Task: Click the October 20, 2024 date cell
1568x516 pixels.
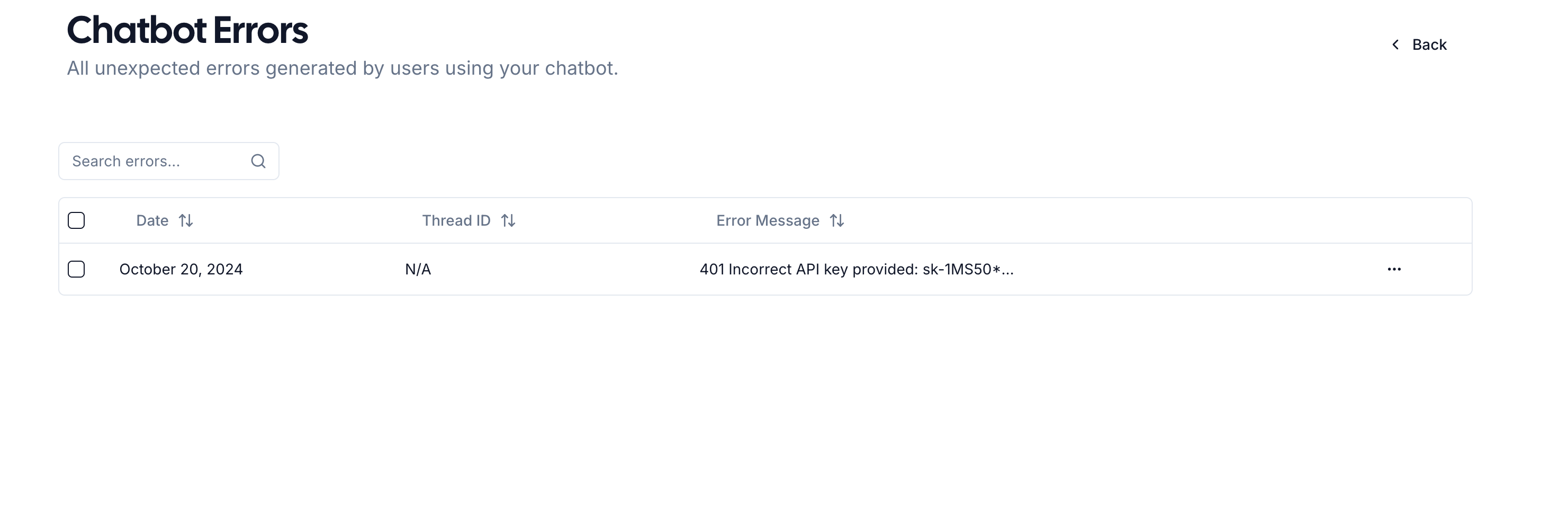Action: coord(181,269)
